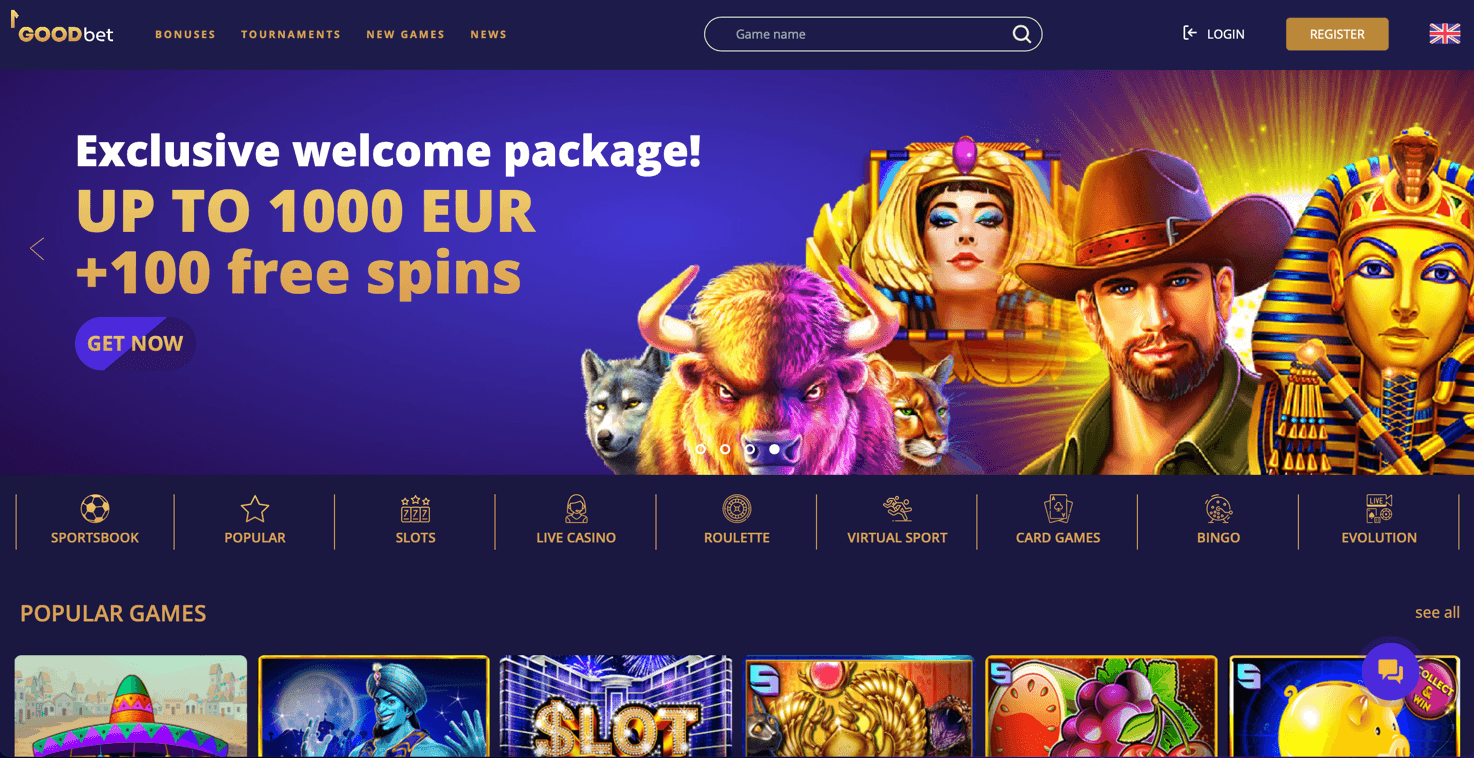Open the Tournaments menu item
Screen dimensions: 1474x758
pos(291,34)
